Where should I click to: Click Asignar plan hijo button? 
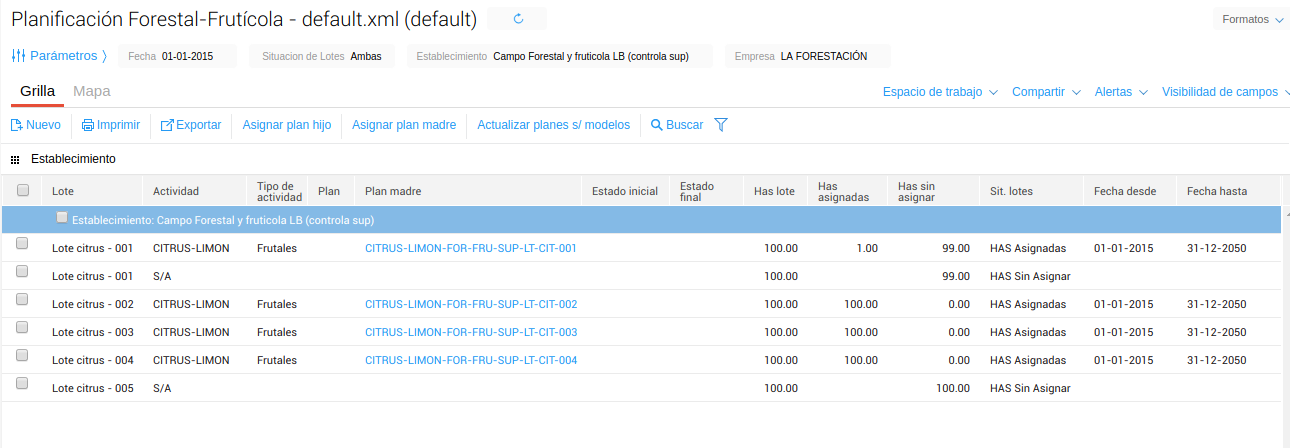287,125
